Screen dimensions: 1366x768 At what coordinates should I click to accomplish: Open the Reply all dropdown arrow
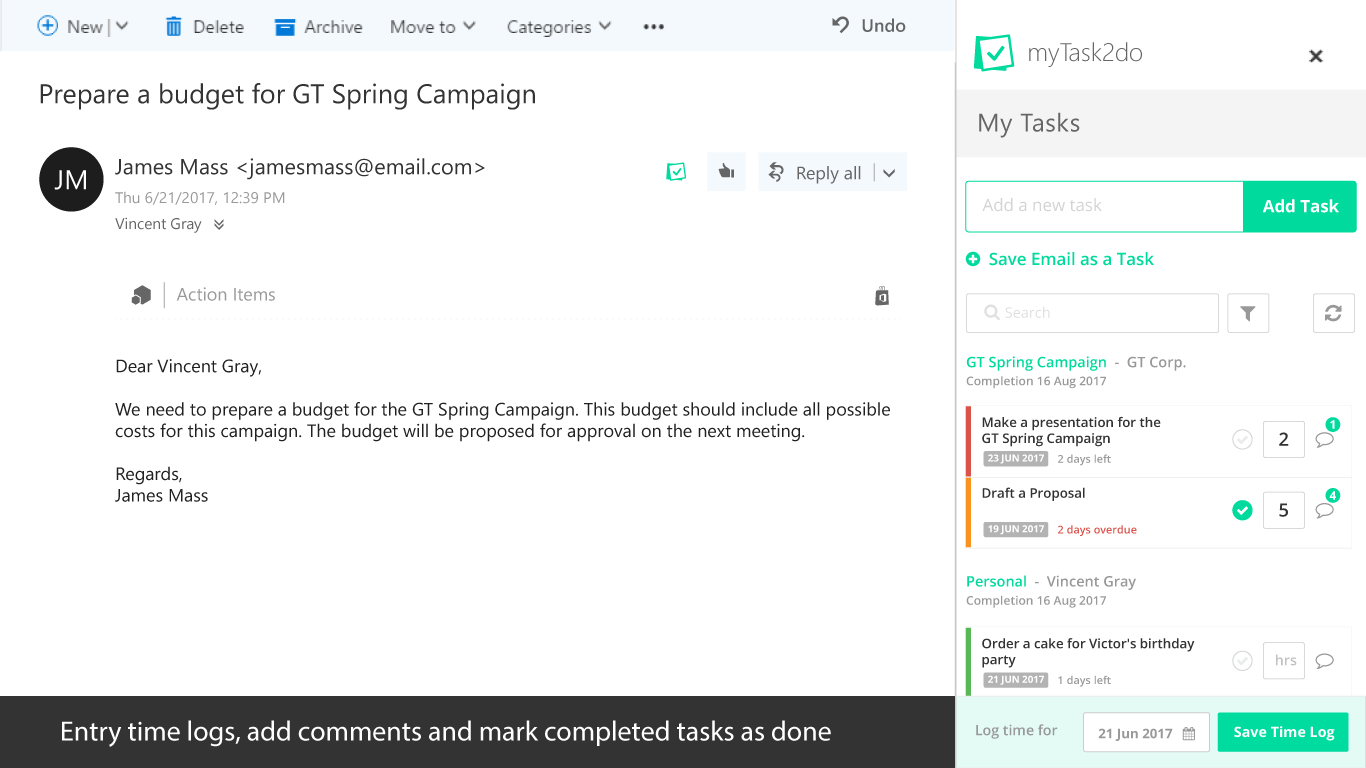pyautogui.click(x=889, y=173)
